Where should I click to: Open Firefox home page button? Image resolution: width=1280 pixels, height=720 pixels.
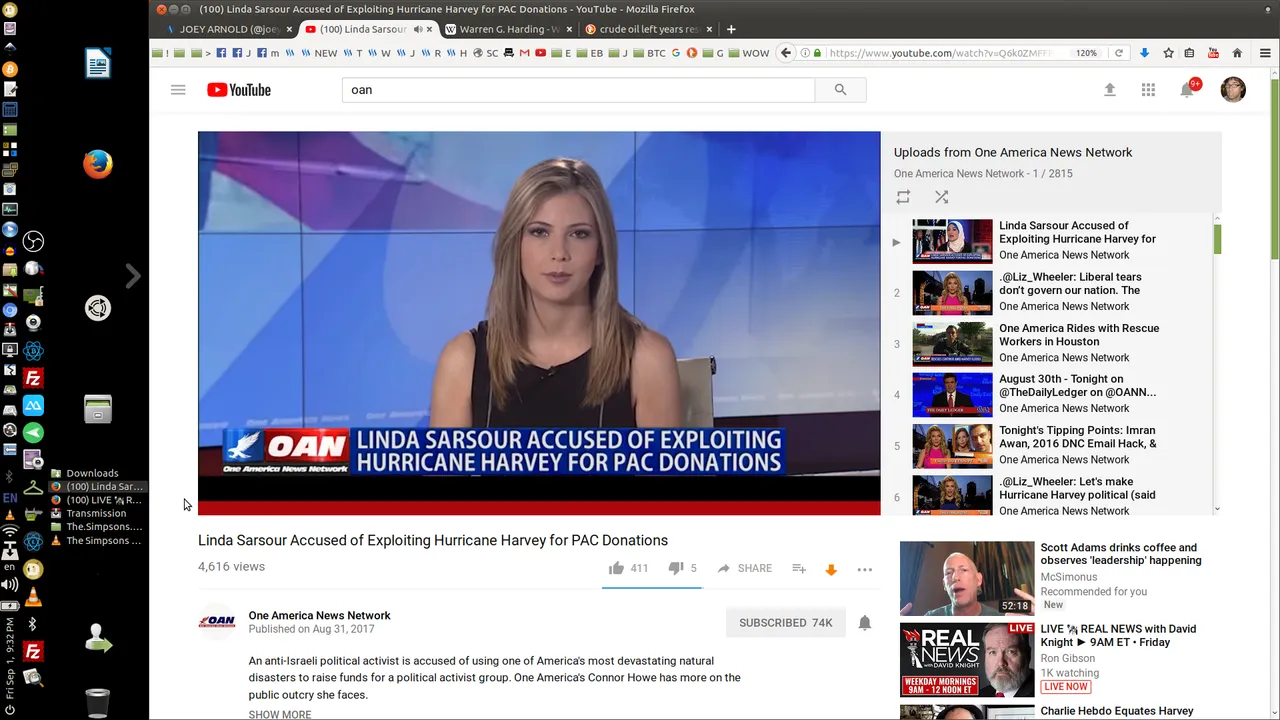[x=1237, y=53]
